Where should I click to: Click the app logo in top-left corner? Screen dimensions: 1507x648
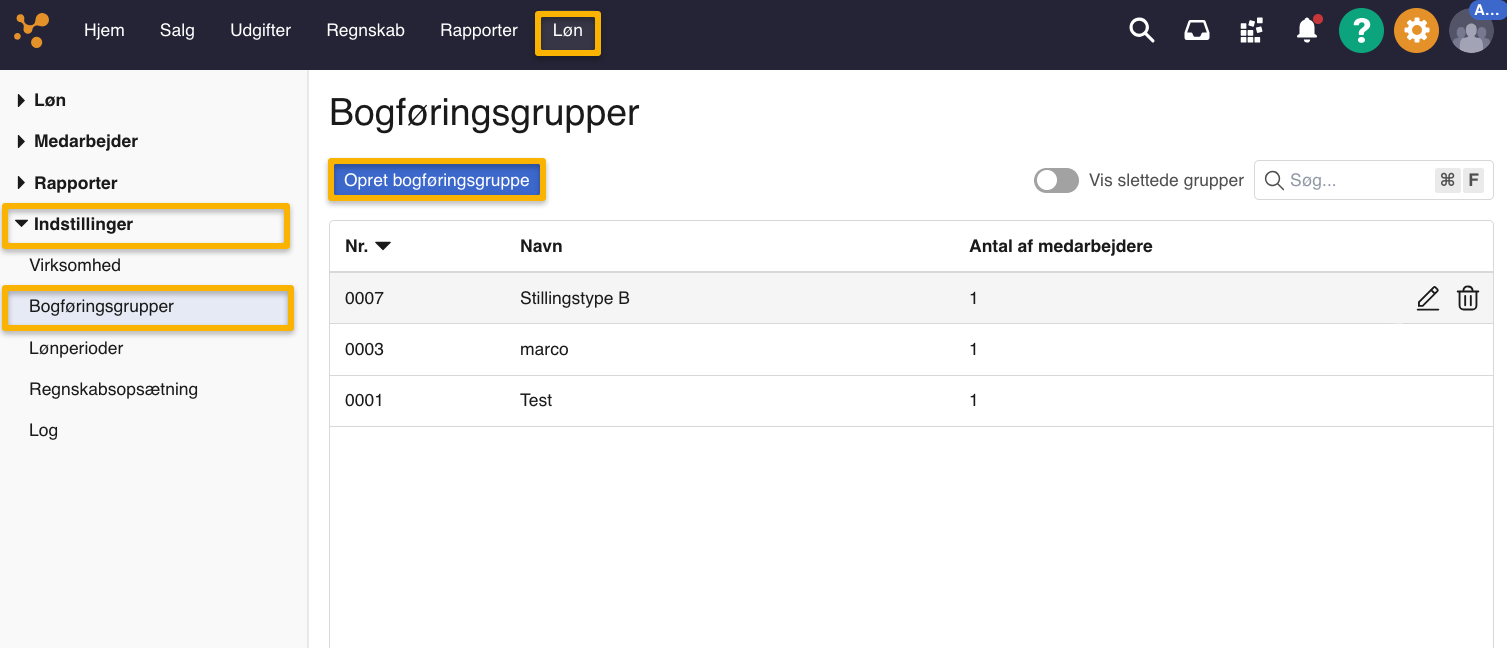click(x=32, y=30)
